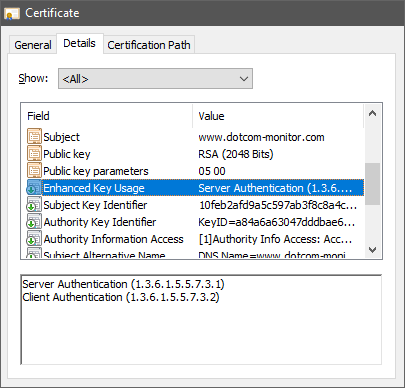Click Server Authentication (1.3.6.1.5.5.7.3.1) detail line

[x=123, y=284]
